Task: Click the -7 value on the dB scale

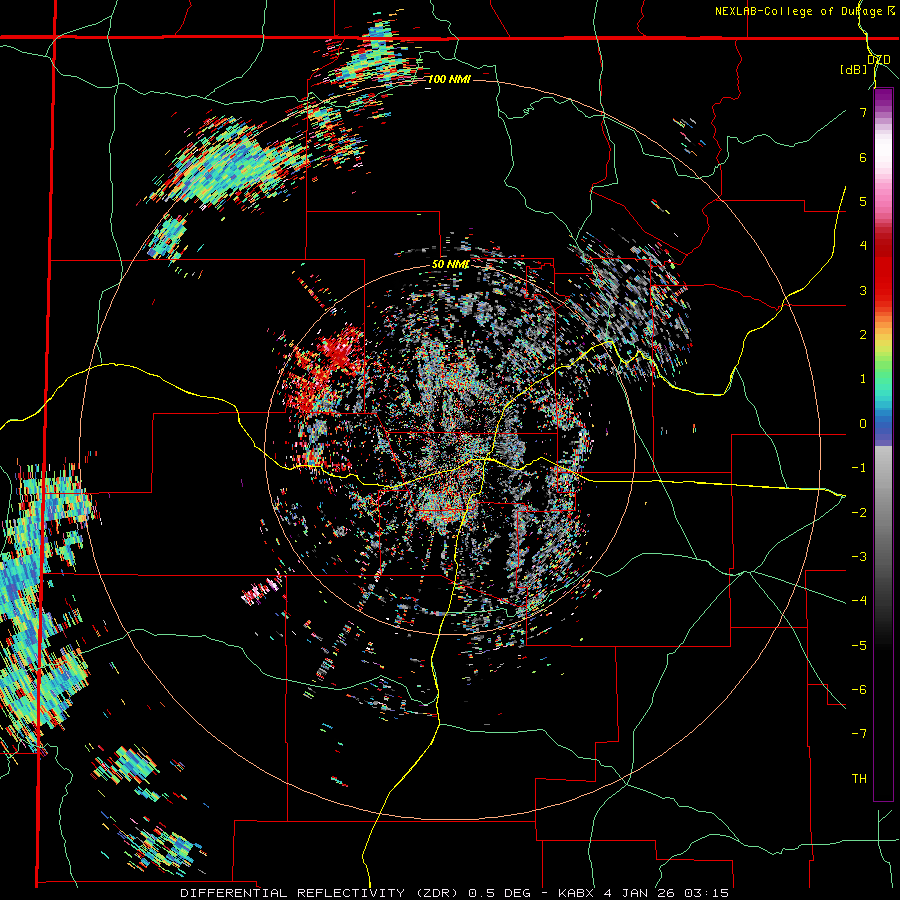Action: tap(859, 734)
